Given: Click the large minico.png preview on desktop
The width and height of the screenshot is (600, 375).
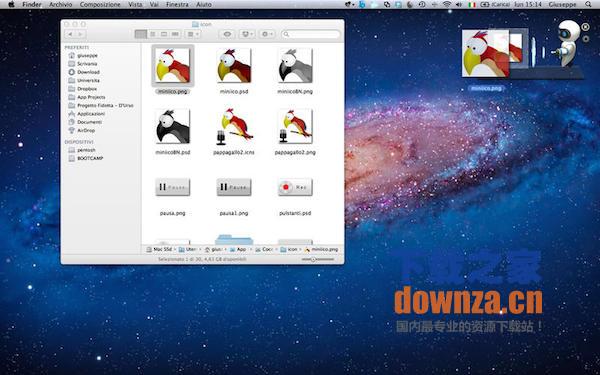Looking at the screenshot, I should click(486, 53).
